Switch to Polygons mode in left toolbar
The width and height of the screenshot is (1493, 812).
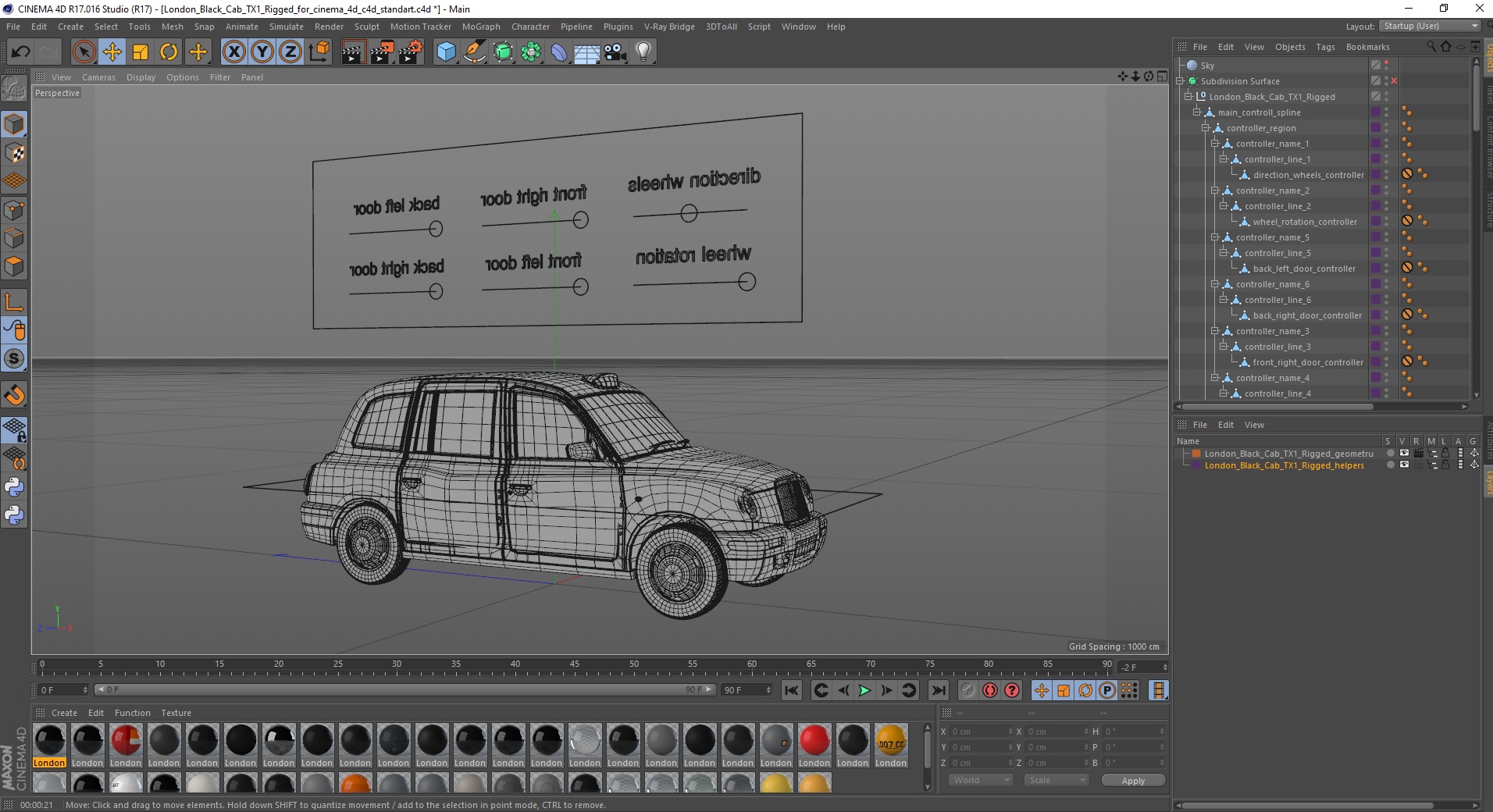click(14, 266)
